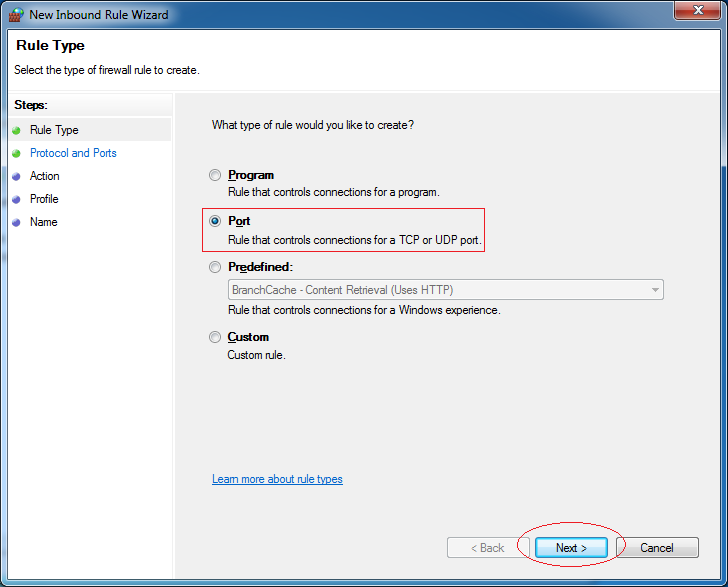Open the Rule Type step
The height and width of the screenshot is (587, 728).
tap(54, 130)
